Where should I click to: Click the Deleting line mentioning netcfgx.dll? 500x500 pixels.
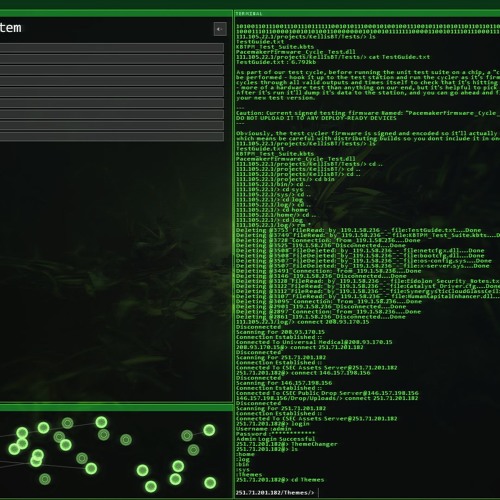(360, 250)
